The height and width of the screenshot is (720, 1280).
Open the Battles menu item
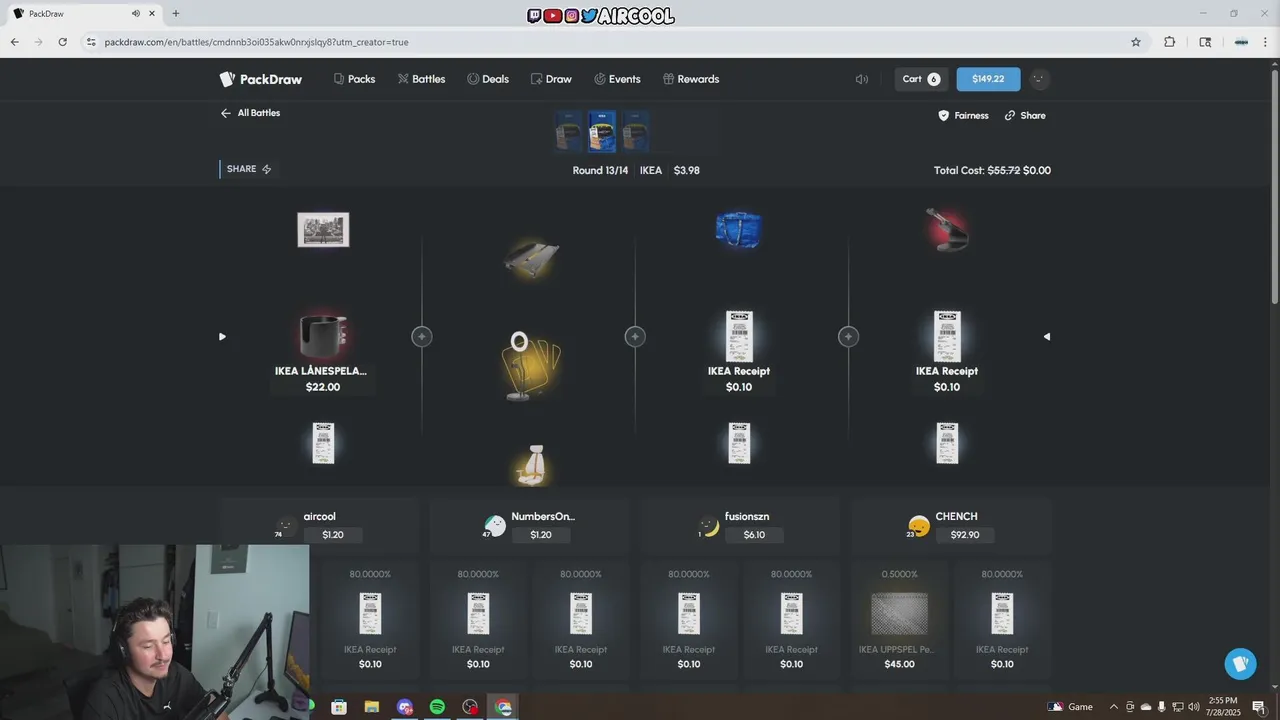(x=421, y=79)
